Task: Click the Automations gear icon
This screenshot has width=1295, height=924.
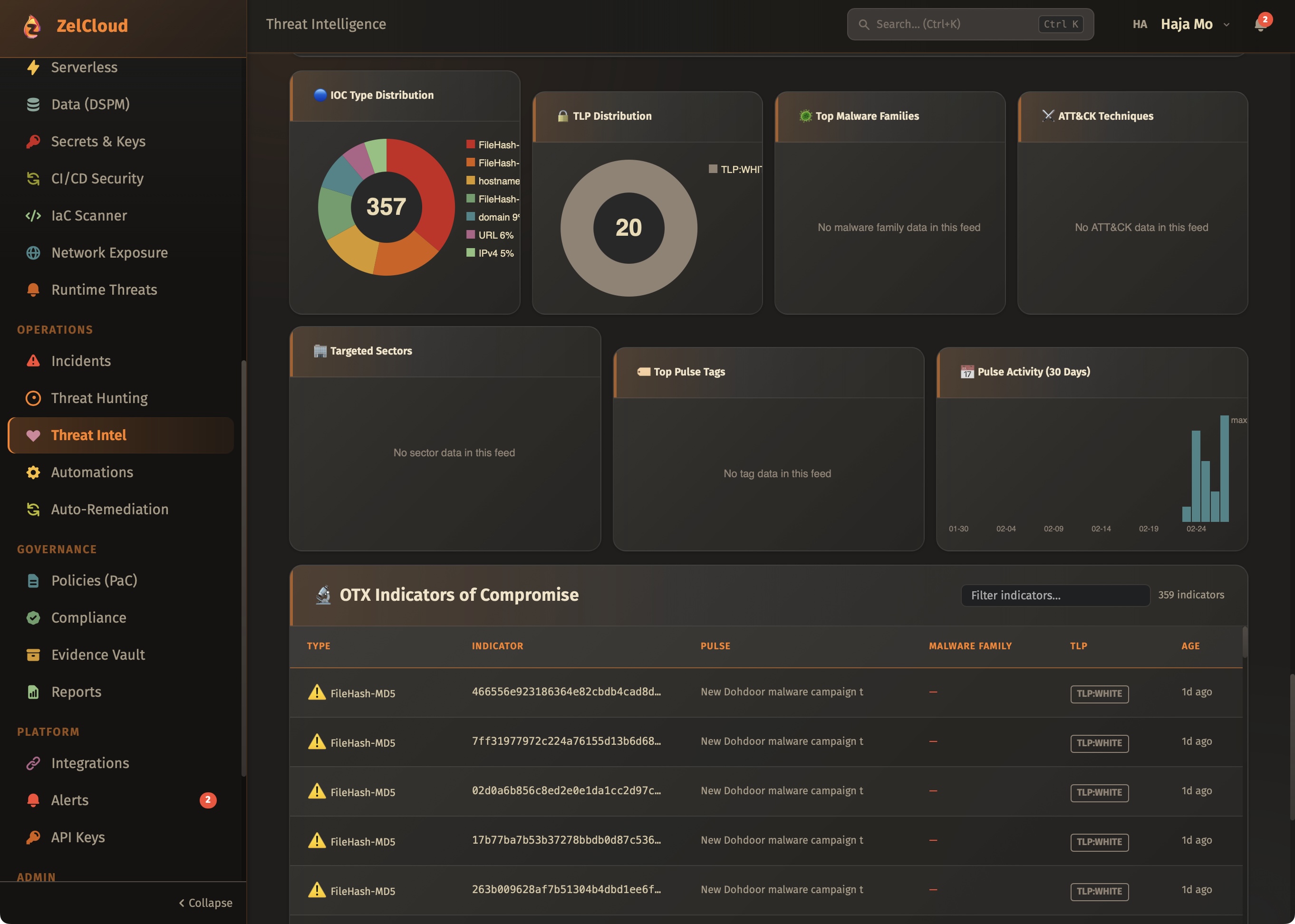Action: (33, 472)
